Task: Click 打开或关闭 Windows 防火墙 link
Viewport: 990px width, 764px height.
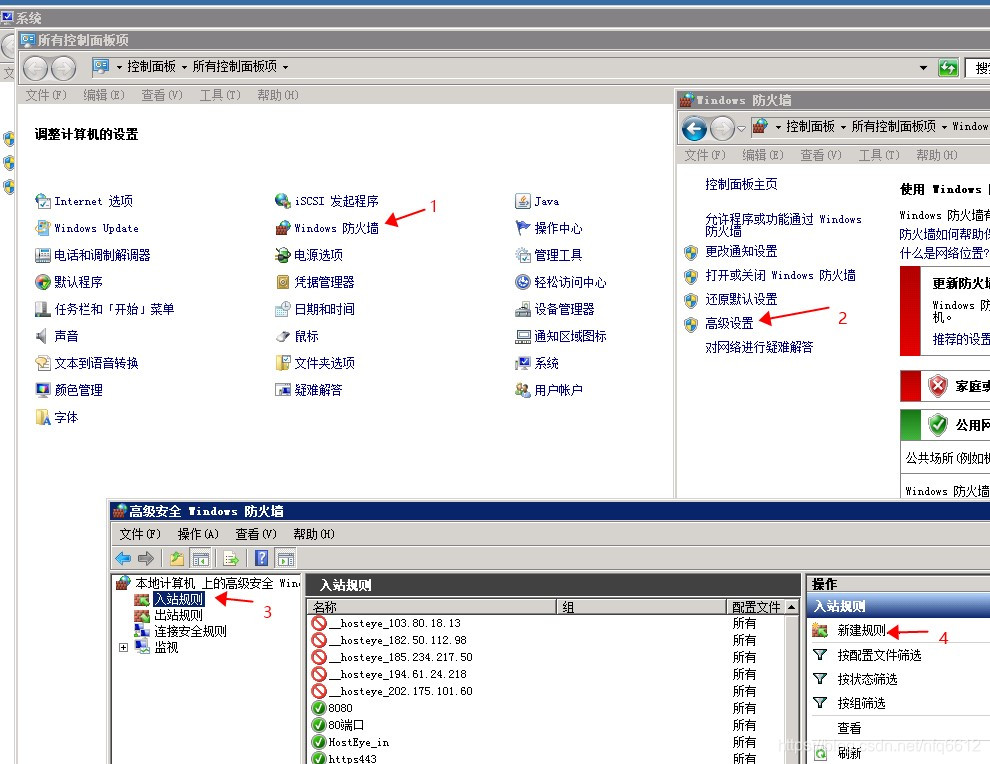Action: click(x=780, y=275)
